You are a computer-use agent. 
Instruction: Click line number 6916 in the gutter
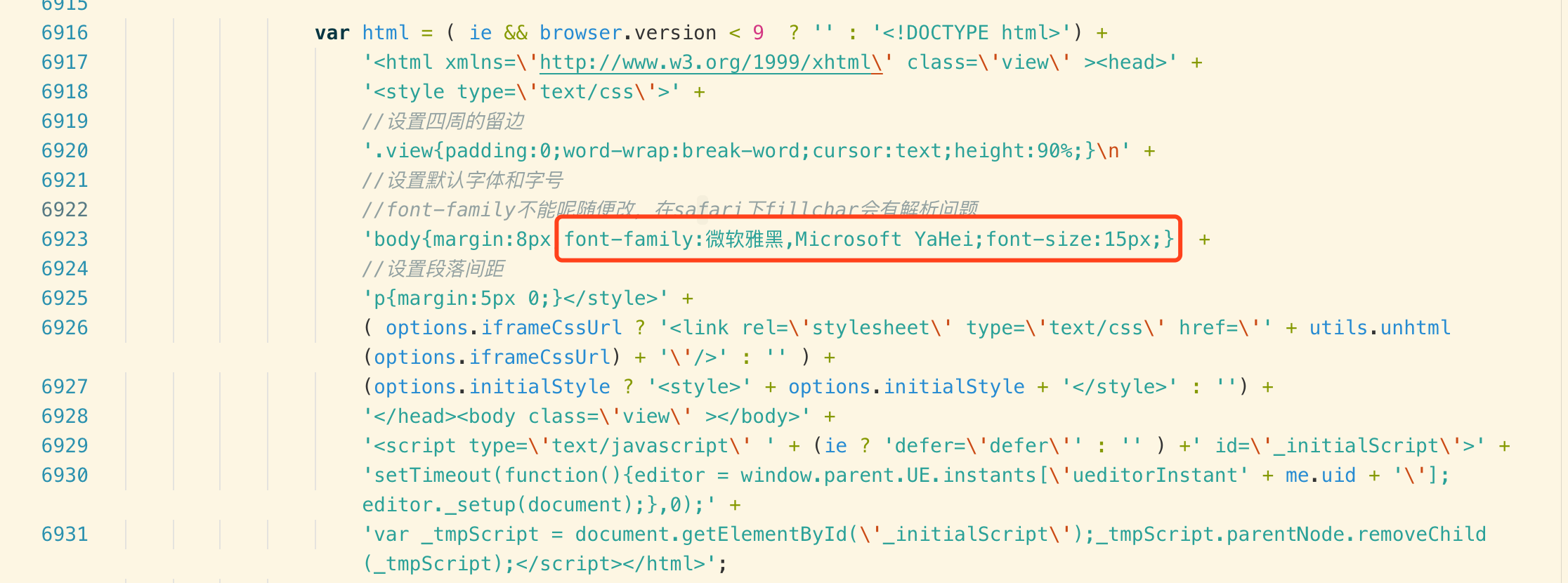tap(65, 33)
